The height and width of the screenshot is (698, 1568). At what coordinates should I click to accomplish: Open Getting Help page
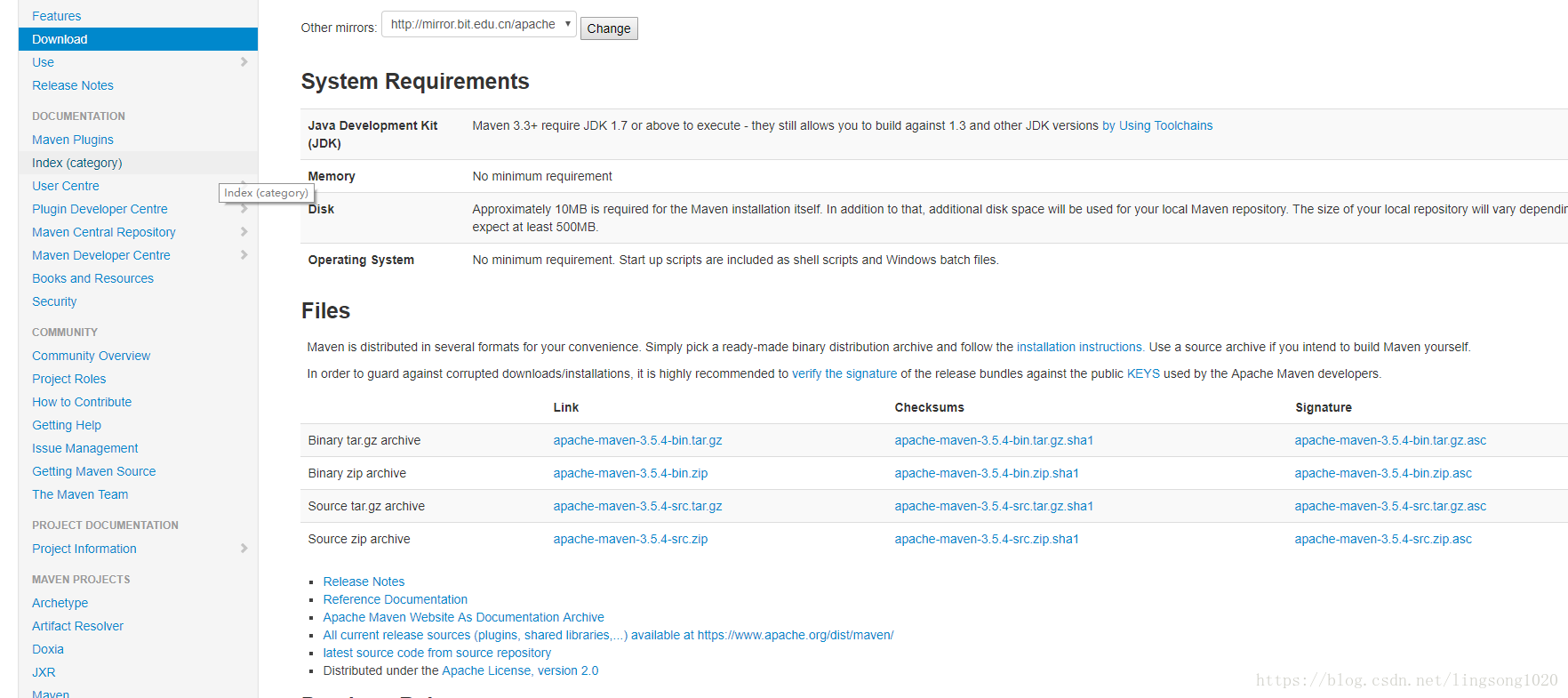pos(67,425)
